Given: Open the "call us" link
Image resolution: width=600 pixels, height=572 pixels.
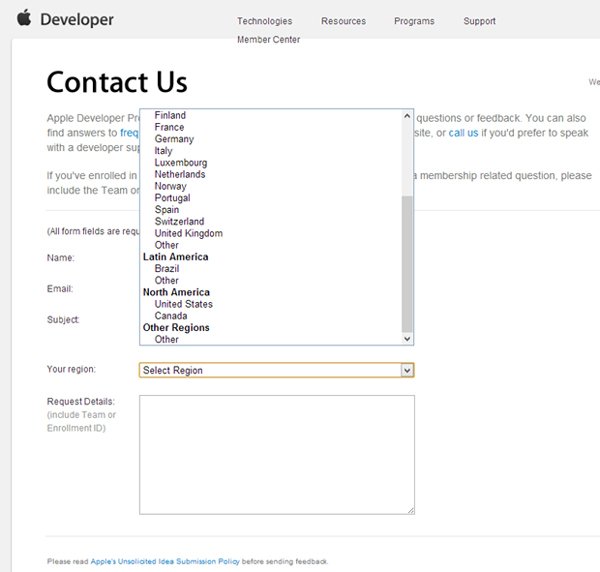Looking at the screenshot, I should pos(462,132).
